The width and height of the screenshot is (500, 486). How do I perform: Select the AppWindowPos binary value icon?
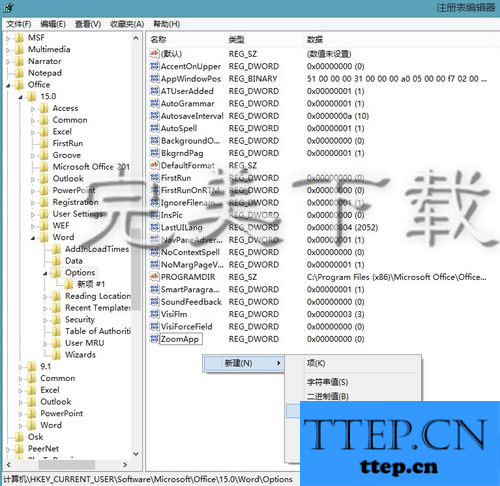coord(154,79)
